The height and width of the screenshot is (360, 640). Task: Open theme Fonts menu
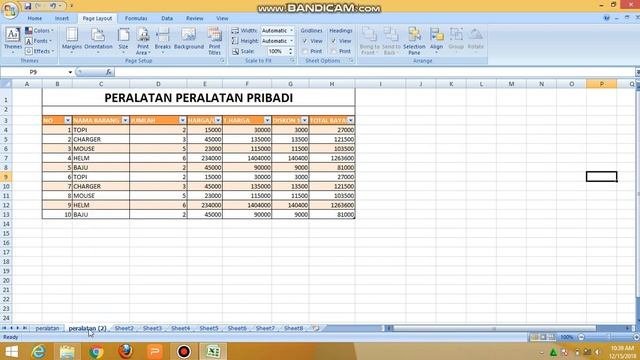(x=39, y=41)
